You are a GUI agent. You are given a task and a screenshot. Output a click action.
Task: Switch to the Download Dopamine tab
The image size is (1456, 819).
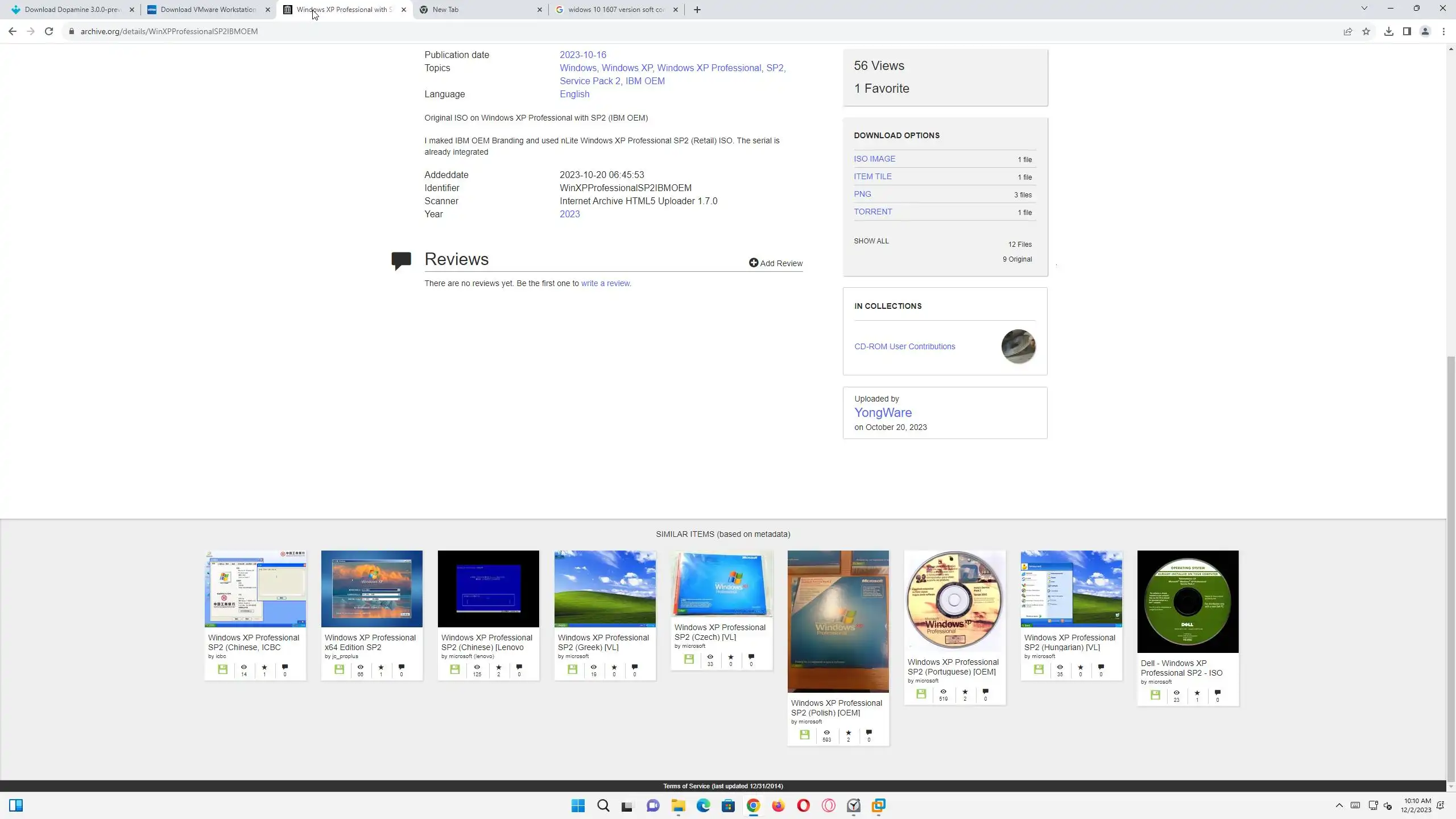(x=73, y=10)
